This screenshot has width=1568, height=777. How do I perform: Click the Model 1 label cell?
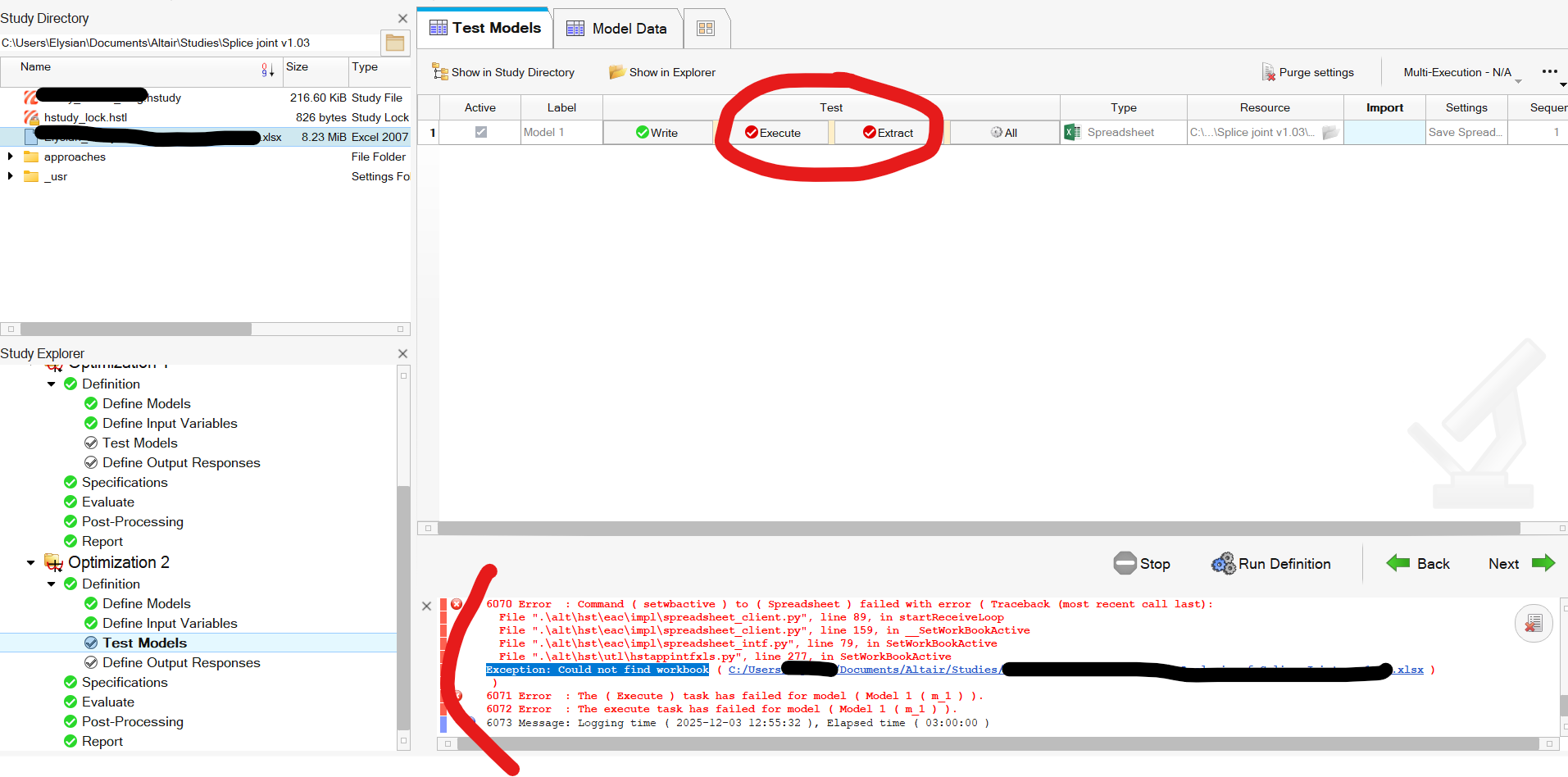(x=562, y=132)
